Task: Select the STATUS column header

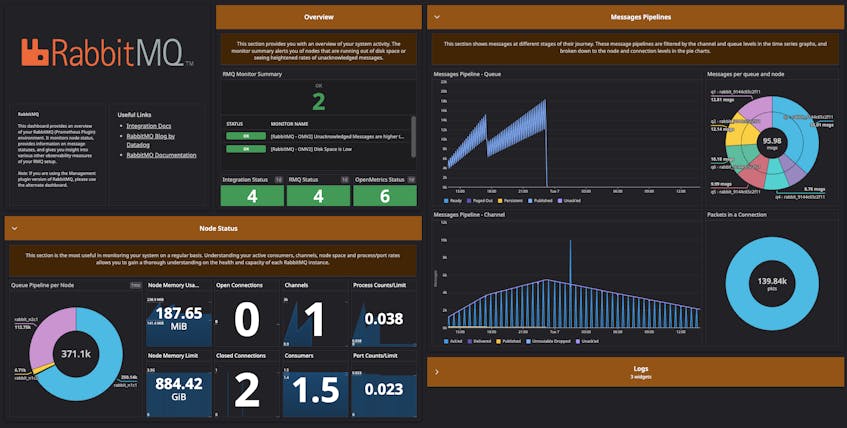Action: [x=234, y=124]
